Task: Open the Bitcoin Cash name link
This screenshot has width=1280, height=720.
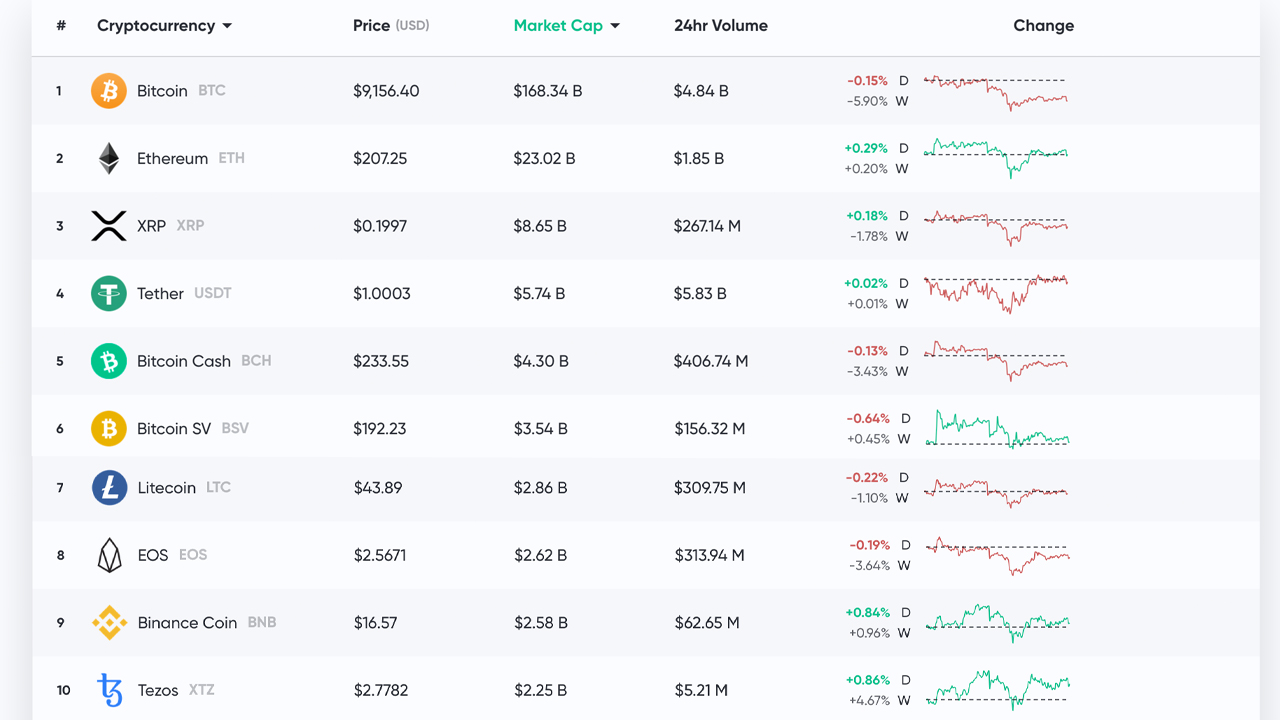Action: 184,360
